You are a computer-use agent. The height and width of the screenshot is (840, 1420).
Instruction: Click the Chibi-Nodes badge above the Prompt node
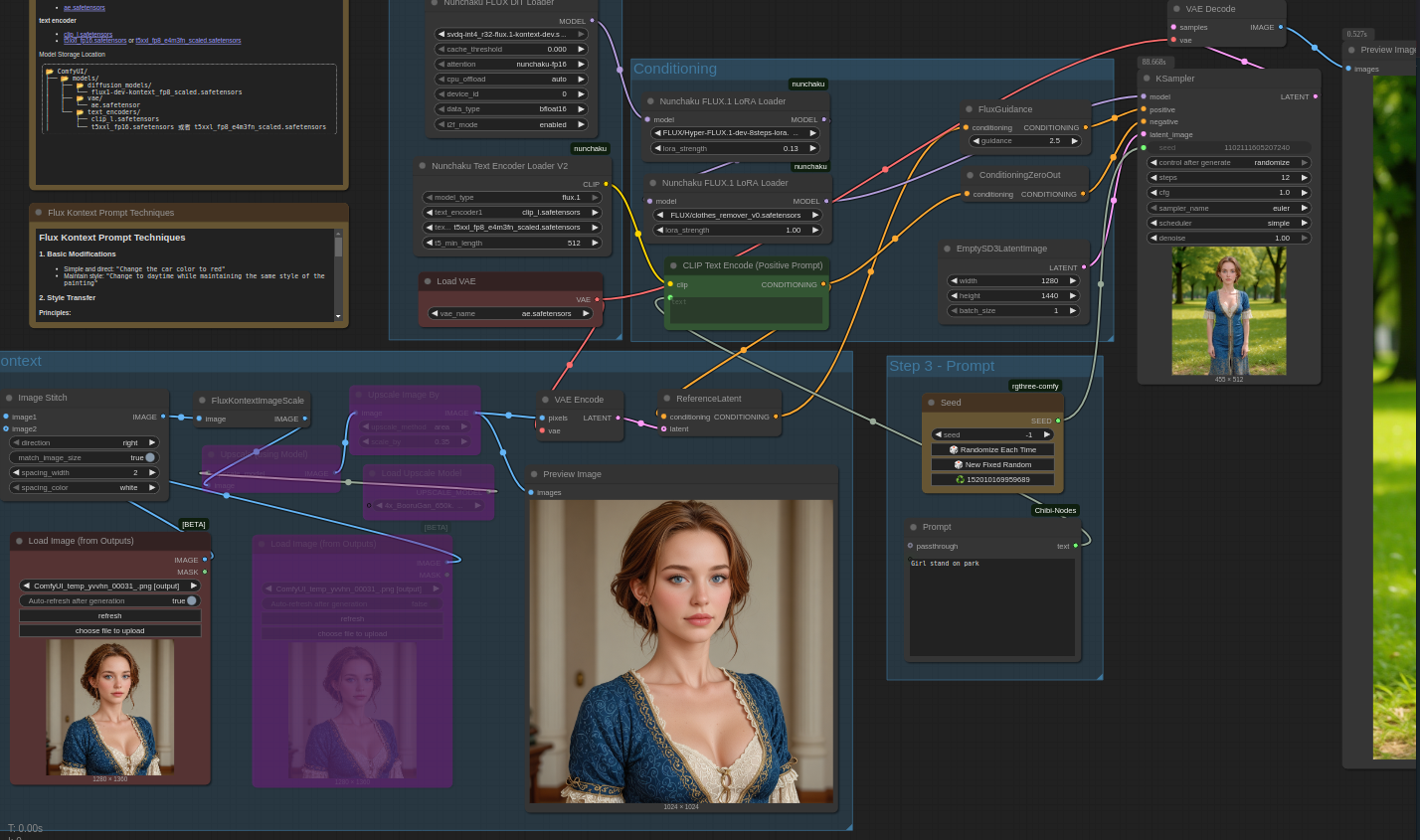(x=1055, y=510)
